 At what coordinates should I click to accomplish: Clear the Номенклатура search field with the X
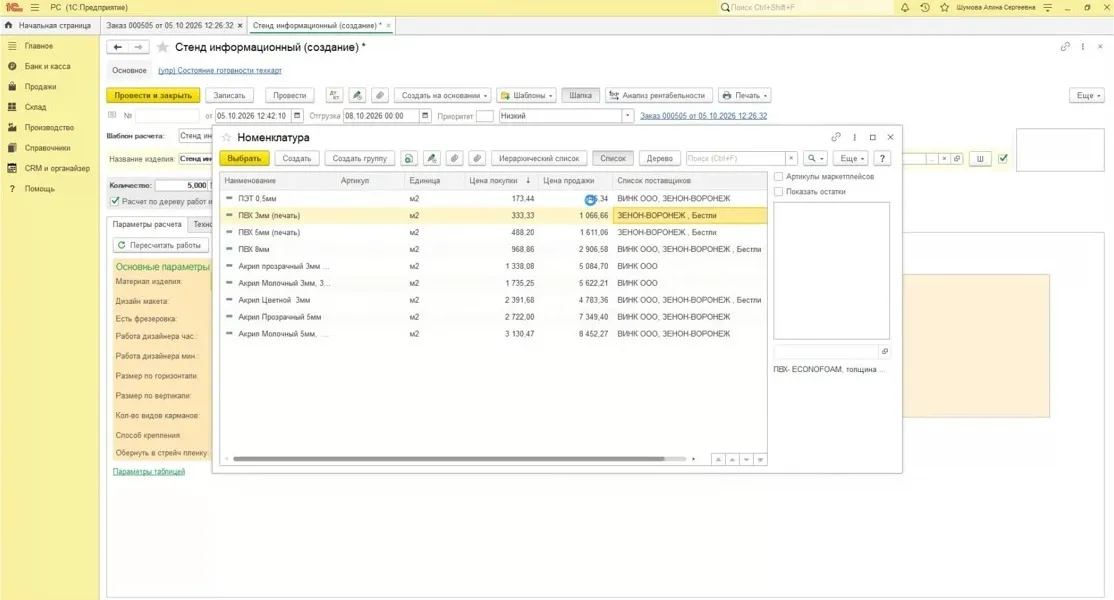(x=791, y=158)
